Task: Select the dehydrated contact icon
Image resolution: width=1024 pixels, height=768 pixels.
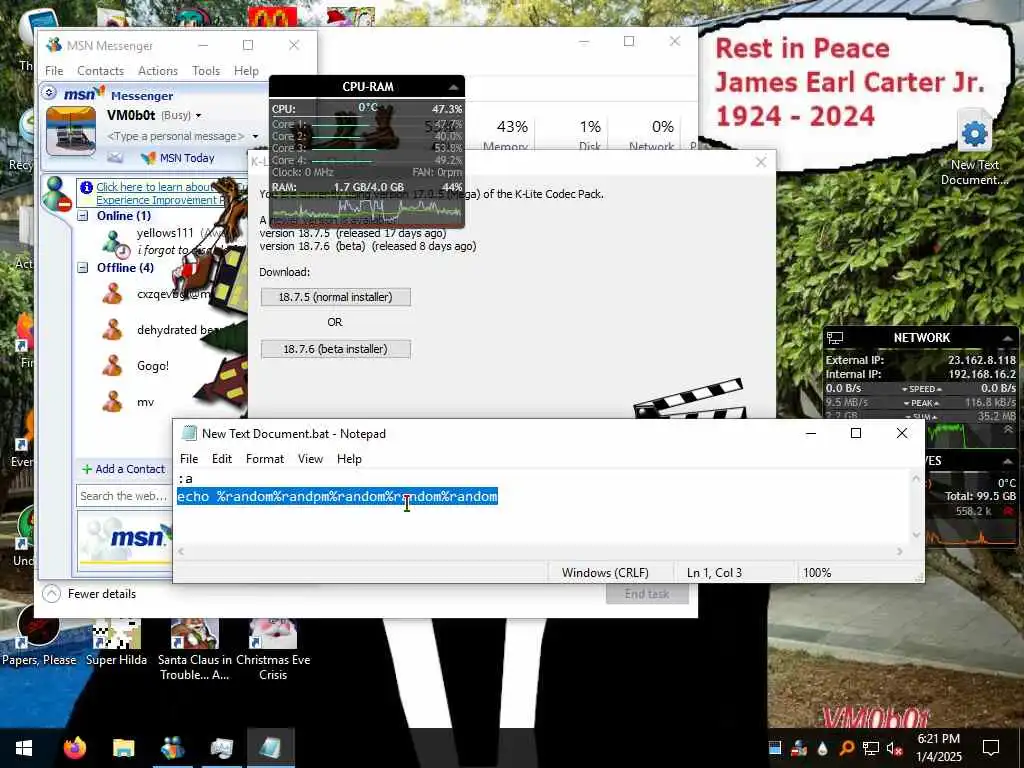Action: 113,330
